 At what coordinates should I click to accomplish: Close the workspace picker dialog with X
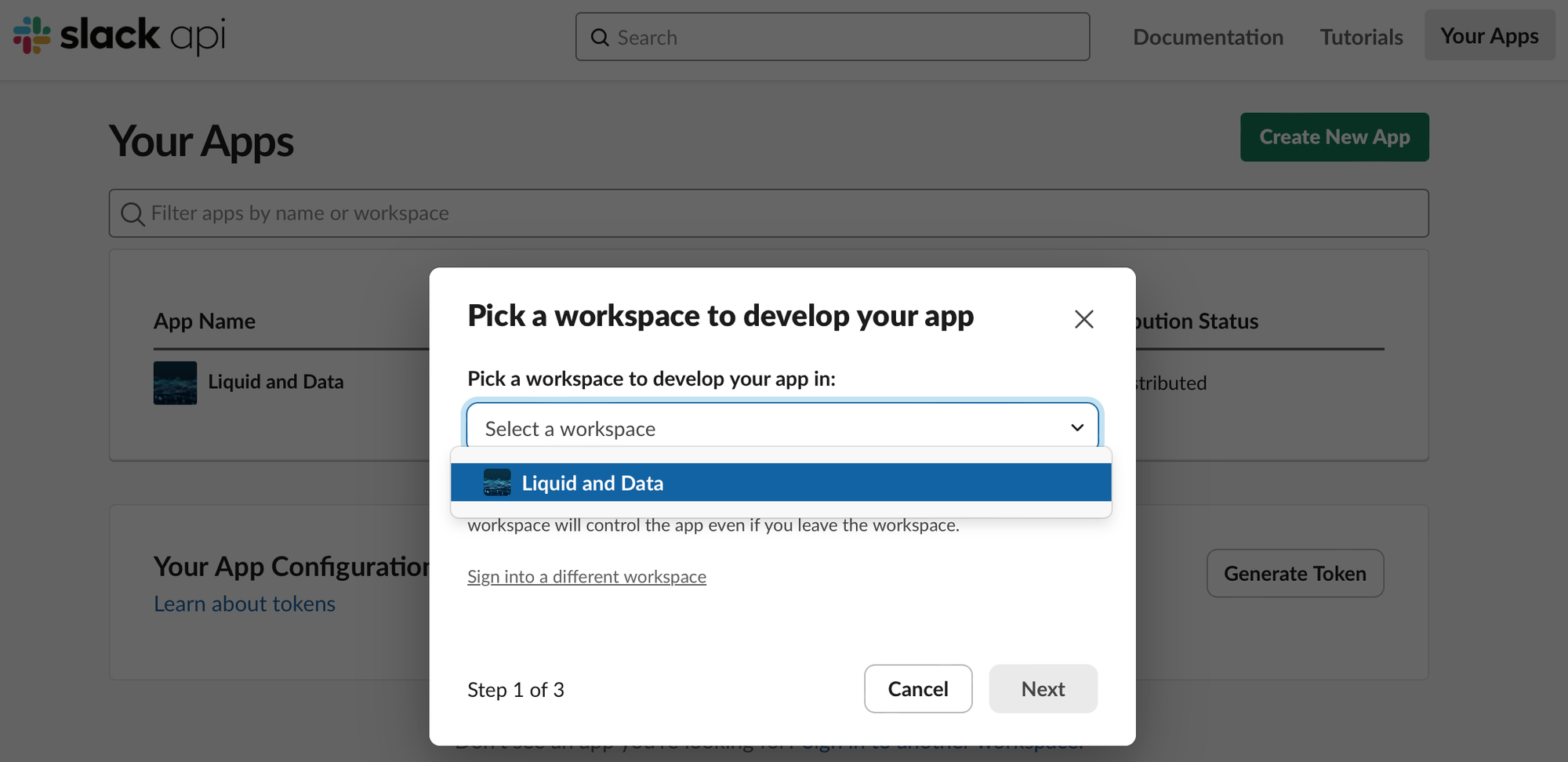point(1083,319)
